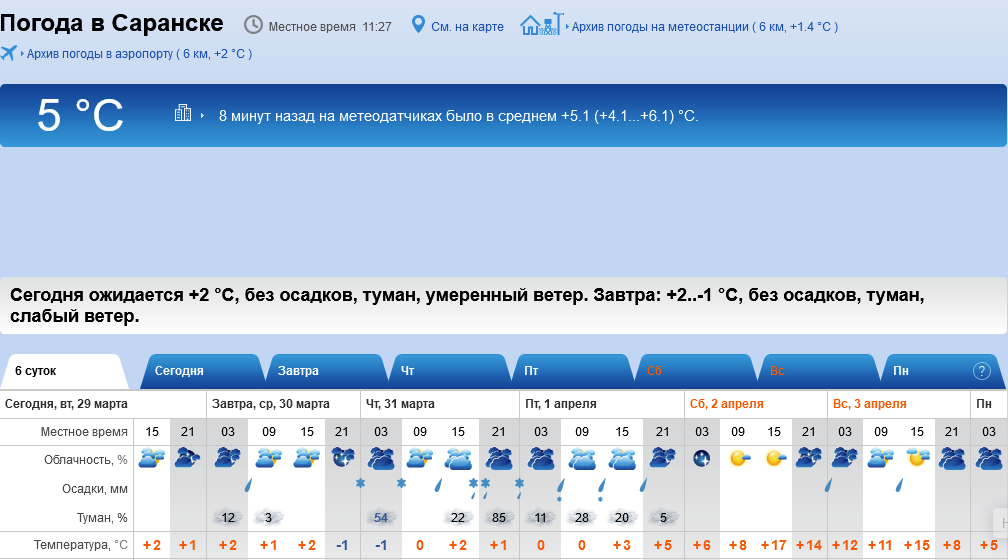Screen dimensions: 1008x560
Task: Open weather station archive link
Action: [x=705, y=27]
